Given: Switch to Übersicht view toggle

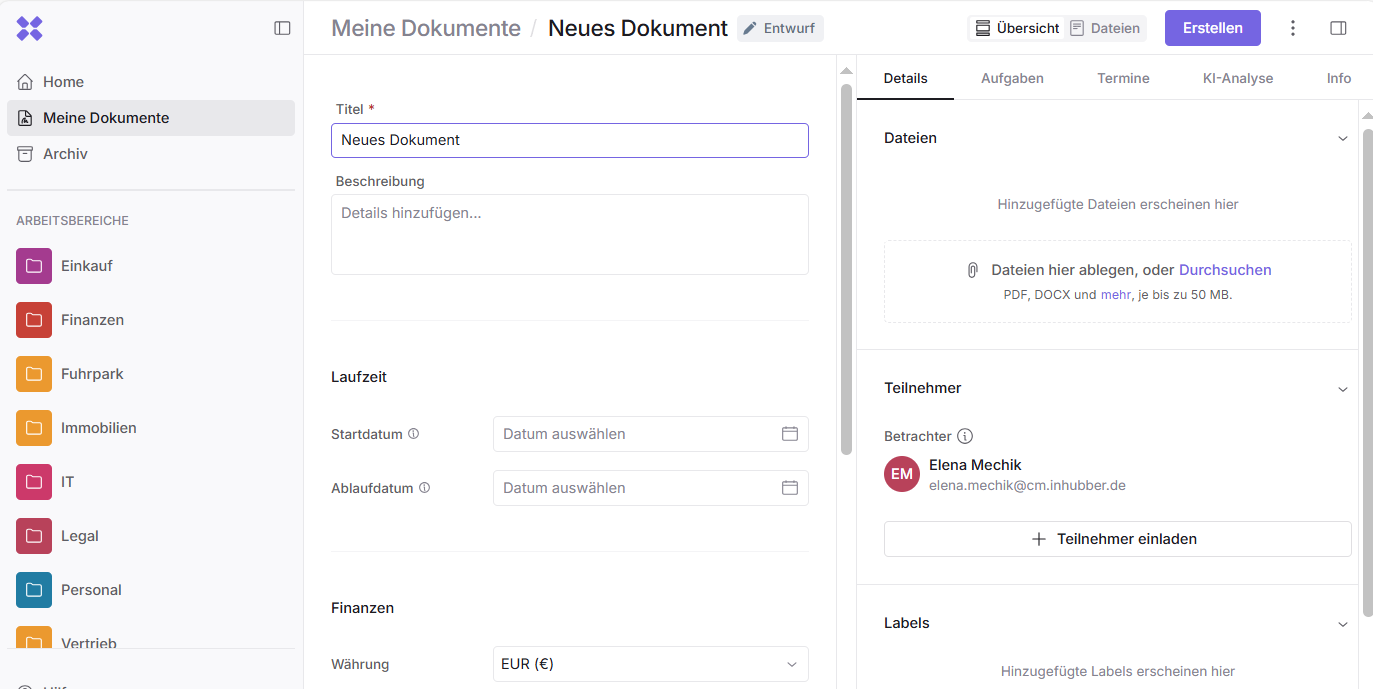Looking at the screenshot, I should (x=1017, y=28).
